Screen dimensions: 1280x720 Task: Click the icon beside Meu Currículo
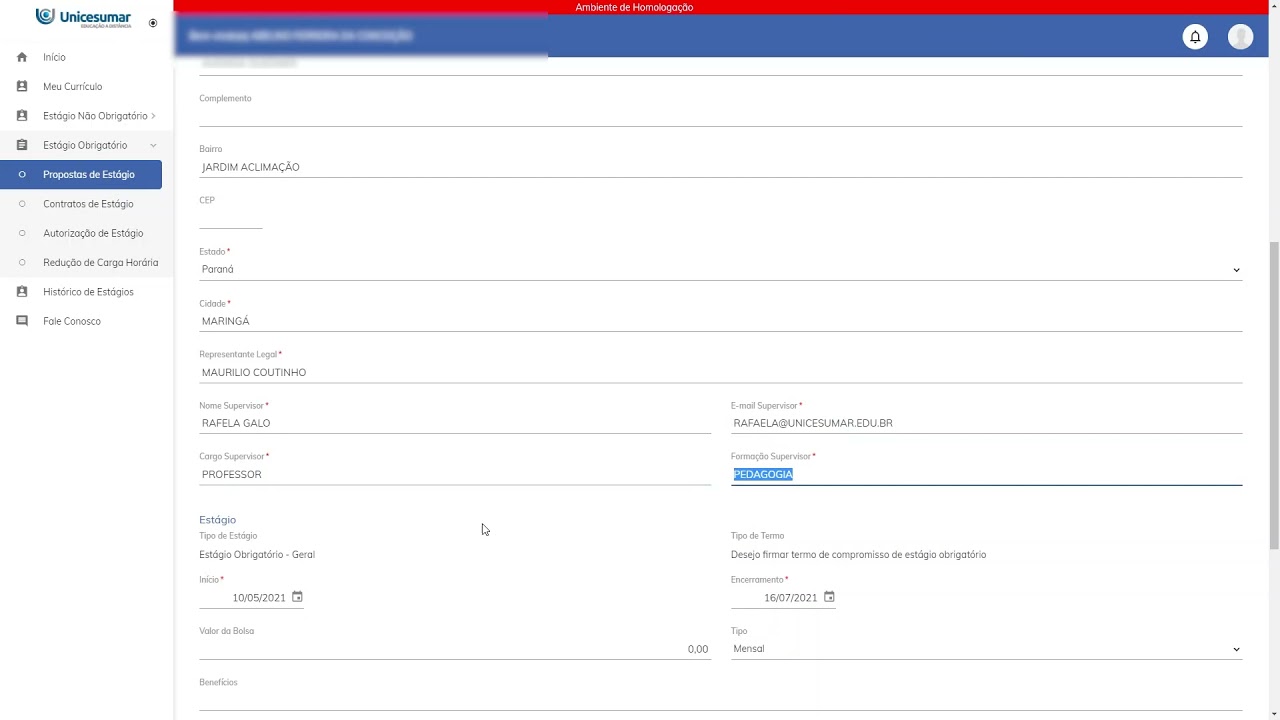pos(22,86)
